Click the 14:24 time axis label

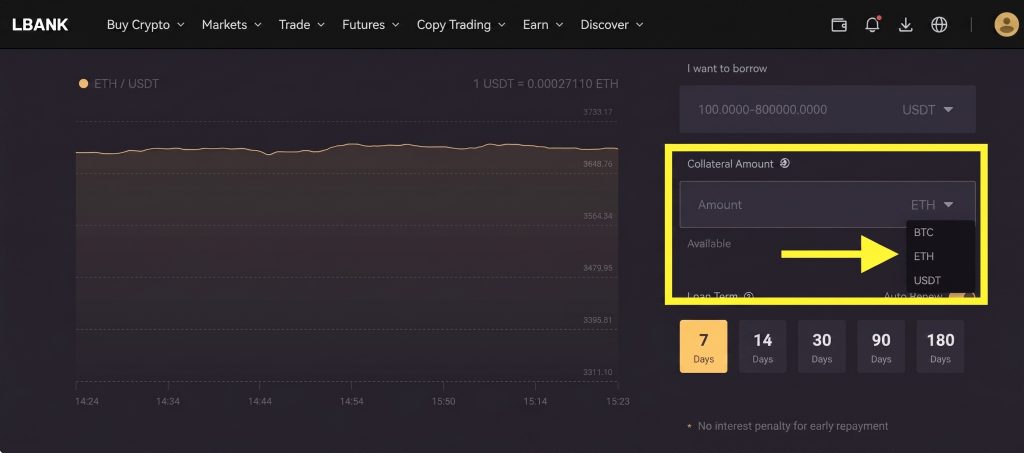[87, 401]
